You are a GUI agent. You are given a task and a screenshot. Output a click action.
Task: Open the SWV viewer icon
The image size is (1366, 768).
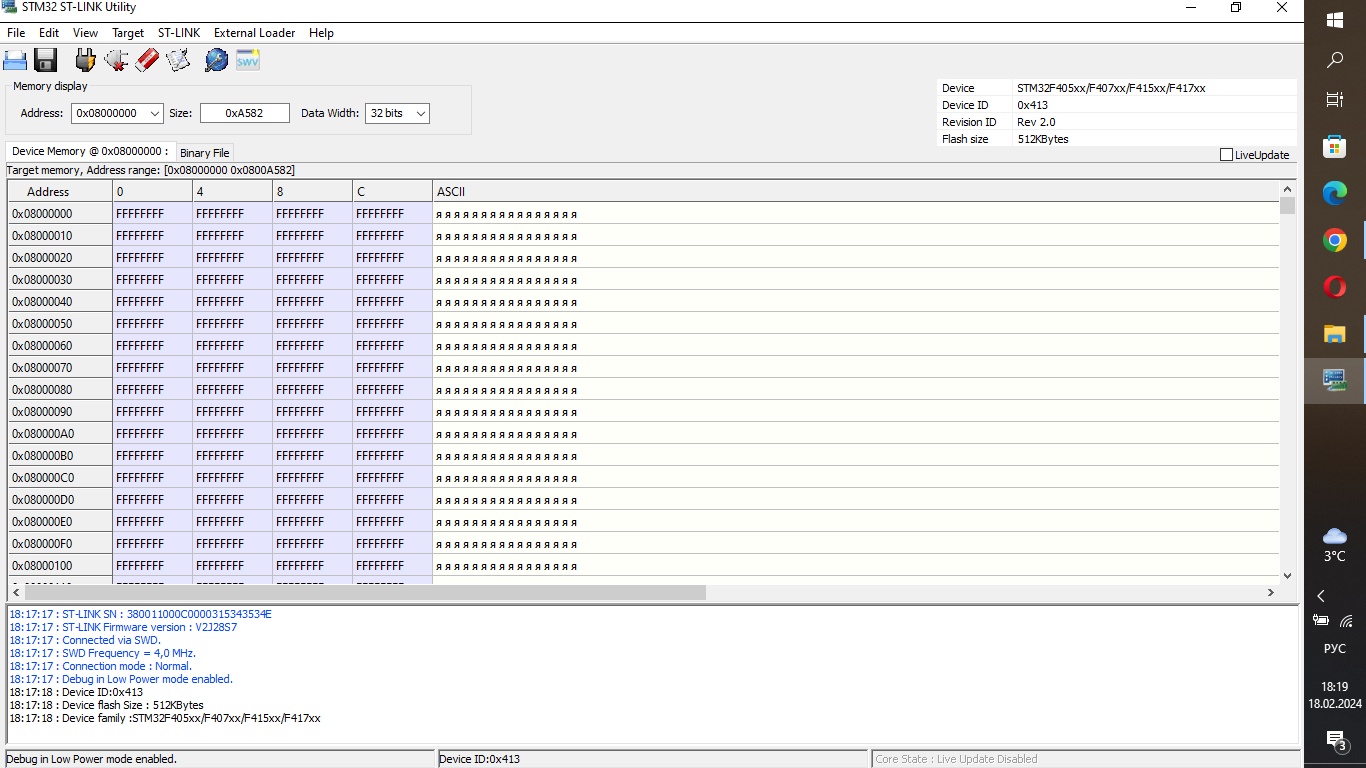(247, 60)
